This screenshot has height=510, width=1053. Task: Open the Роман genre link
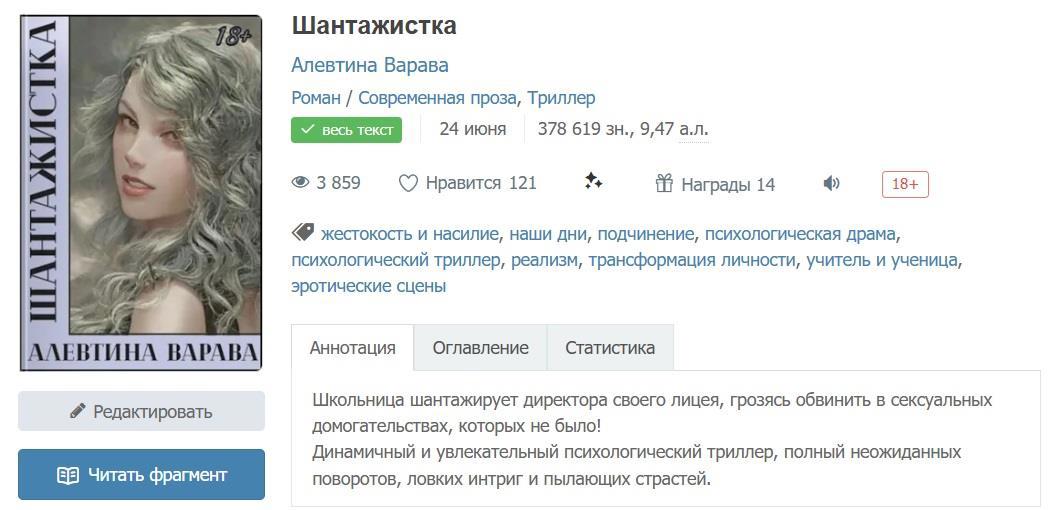[x=315, y=98]
